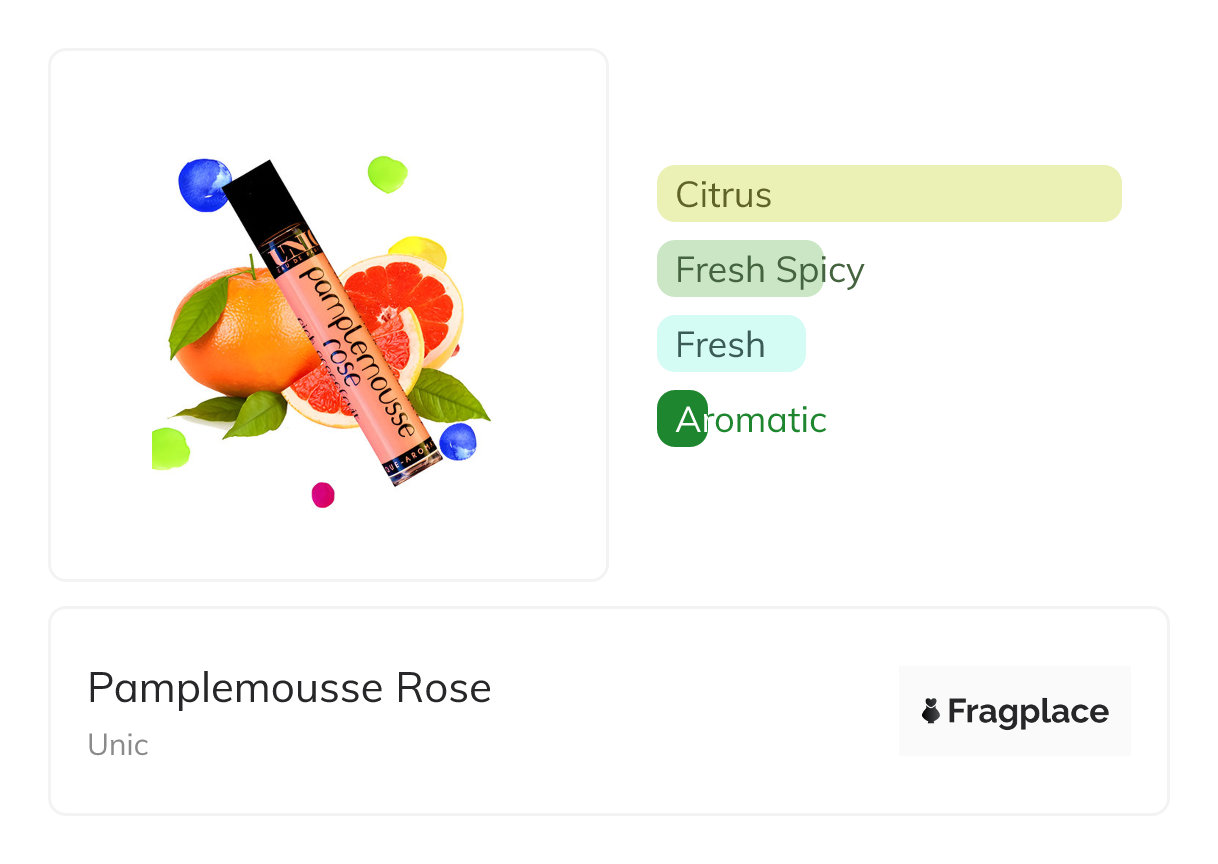This screenshot has height=864, width=1218.
Task: Click the blue blob beside bottle base
Action: point(458,441)
